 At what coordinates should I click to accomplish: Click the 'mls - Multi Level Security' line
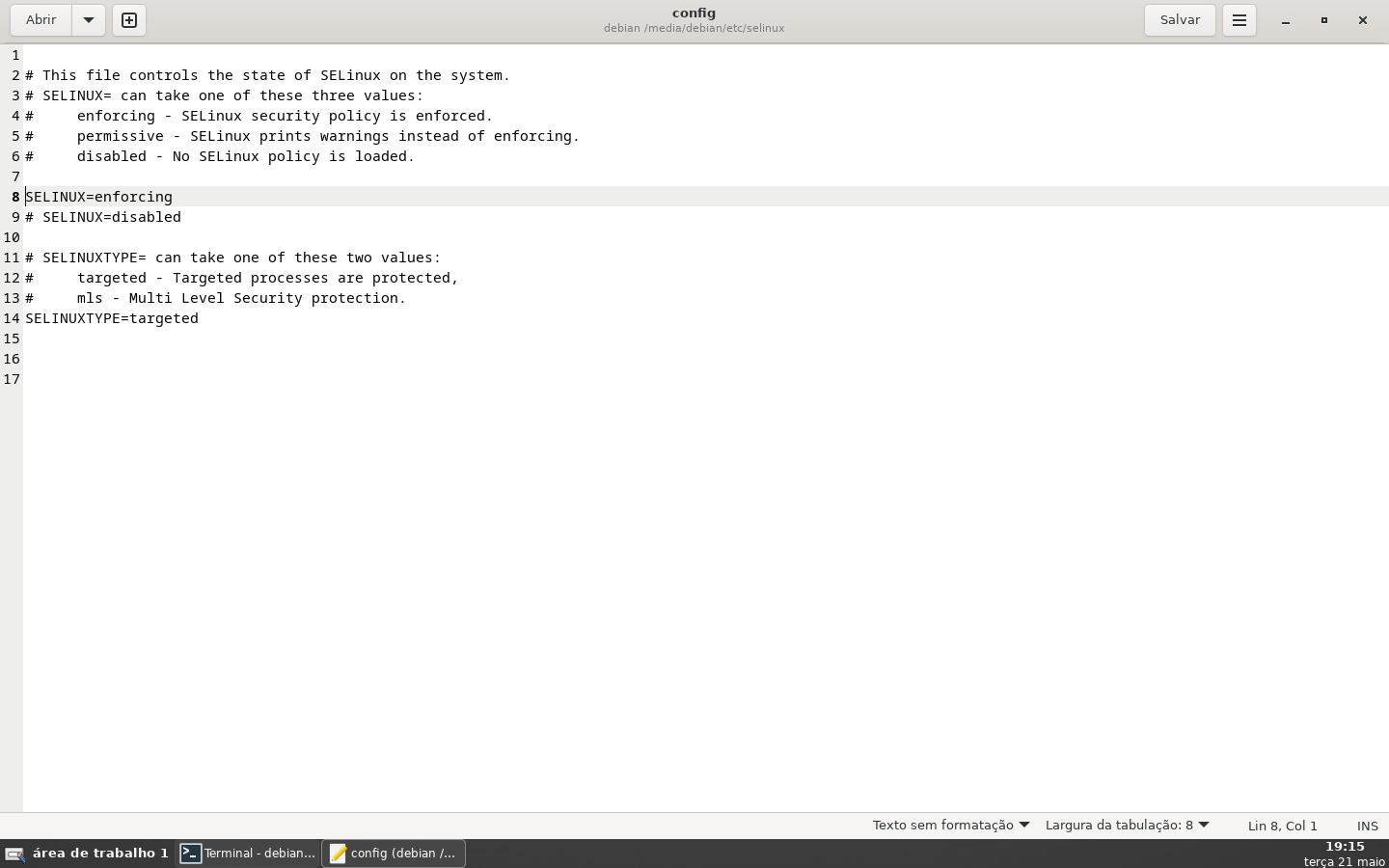(216, 298)
